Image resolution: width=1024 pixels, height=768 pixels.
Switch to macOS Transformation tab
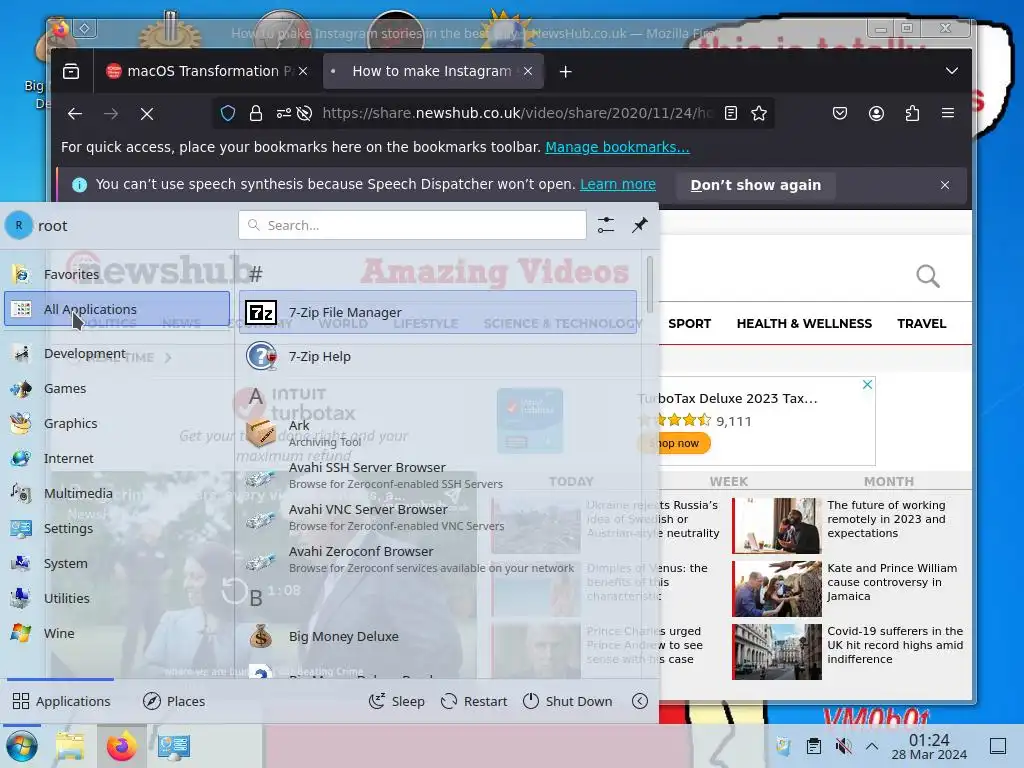(x=206, y=71)
